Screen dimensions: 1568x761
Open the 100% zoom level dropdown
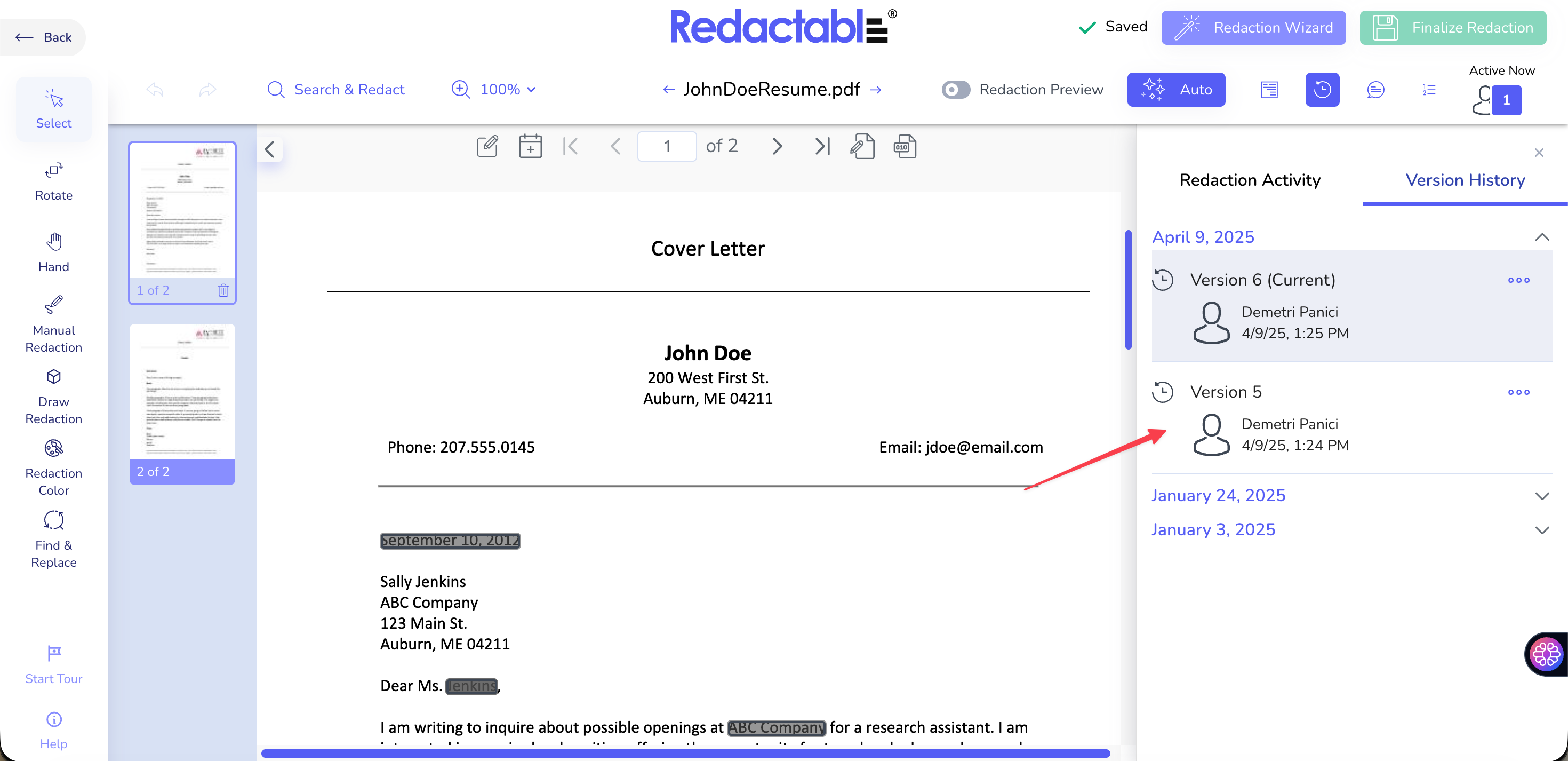point(508,90)
